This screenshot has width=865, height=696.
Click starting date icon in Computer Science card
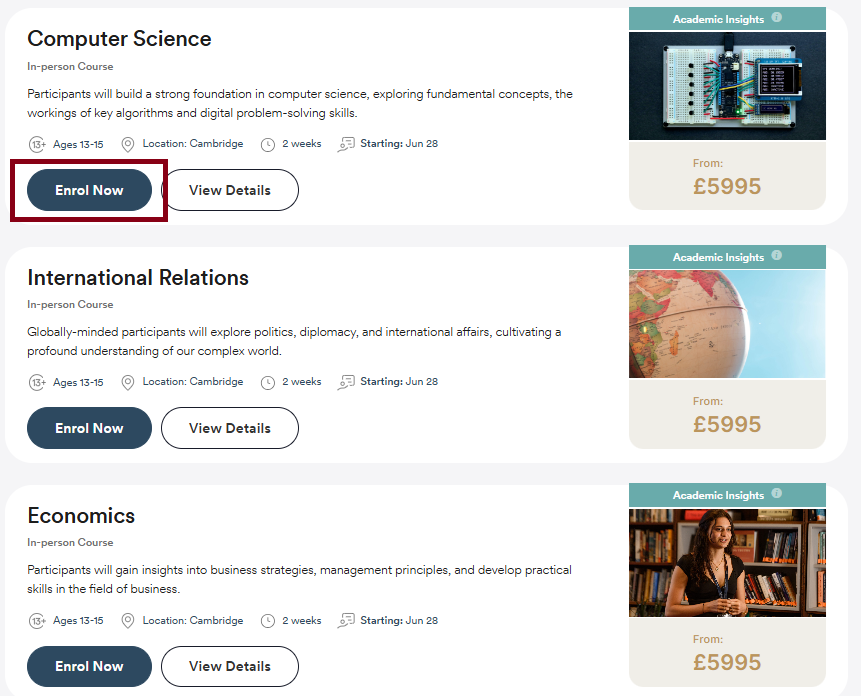(x=346, y=144)
